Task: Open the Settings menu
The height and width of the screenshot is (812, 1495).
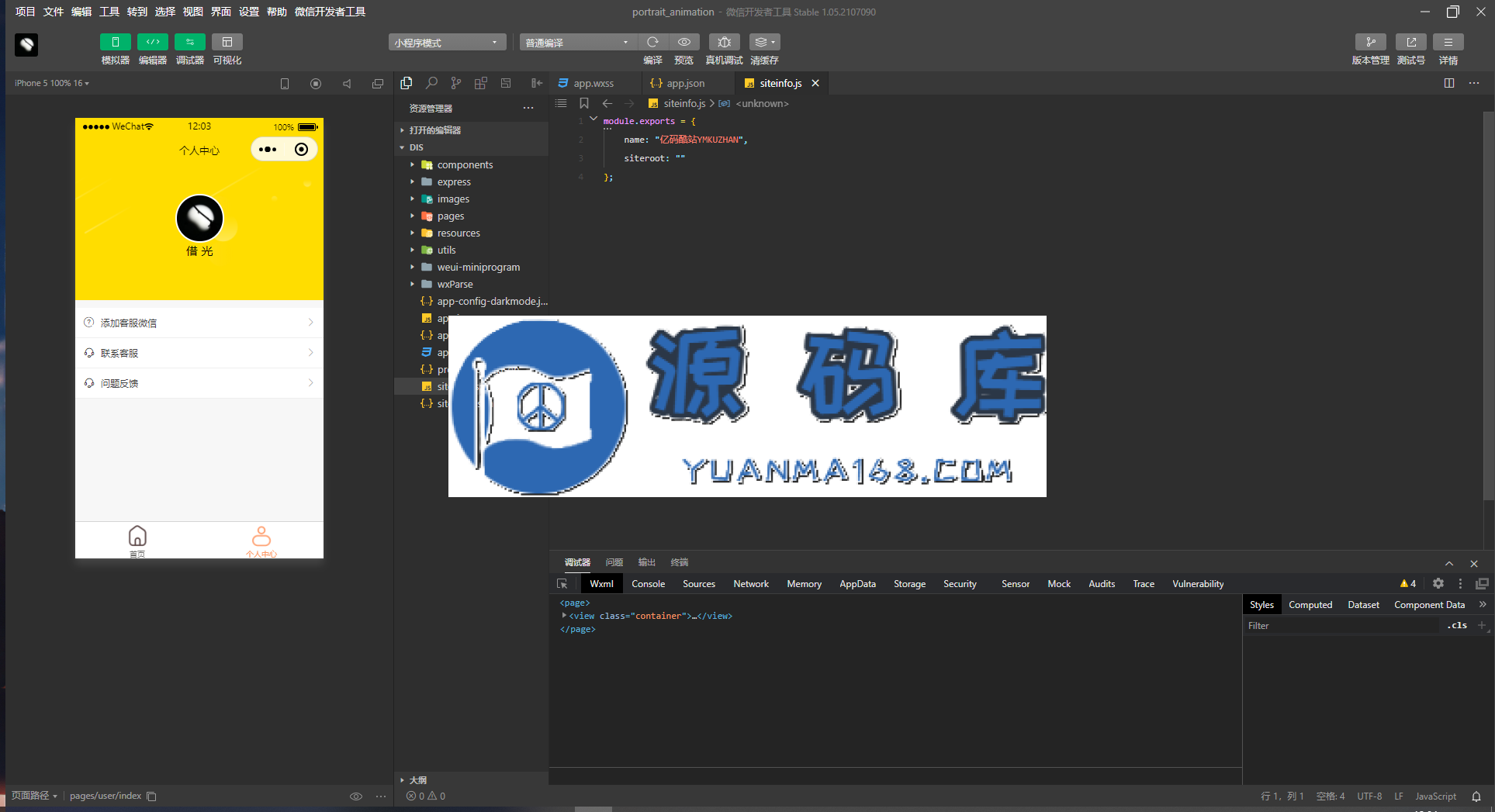Action: pos(249,12)
